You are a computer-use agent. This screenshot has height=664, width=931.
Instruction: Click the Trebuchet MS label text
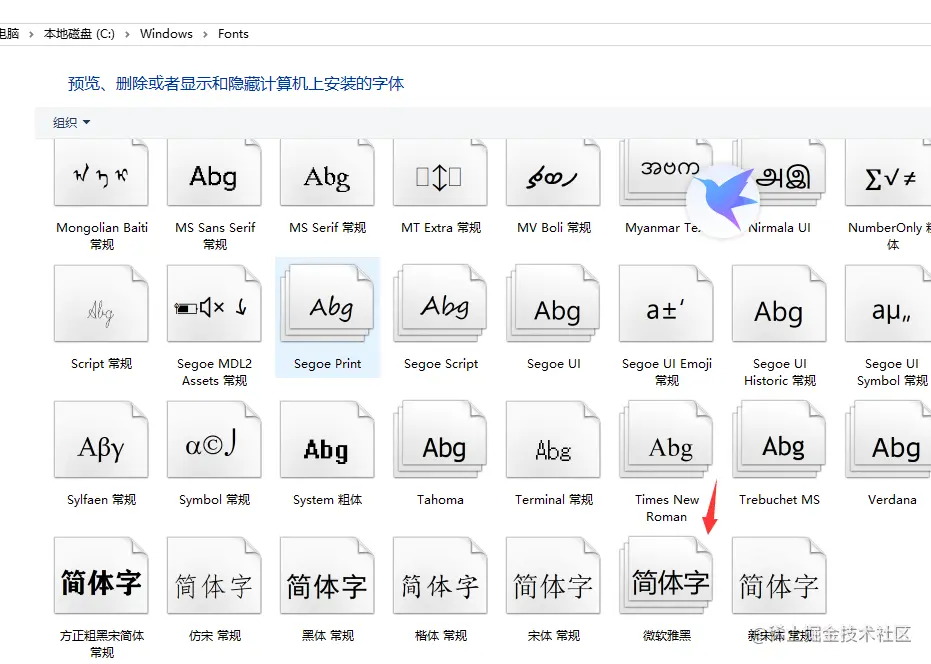779,499
